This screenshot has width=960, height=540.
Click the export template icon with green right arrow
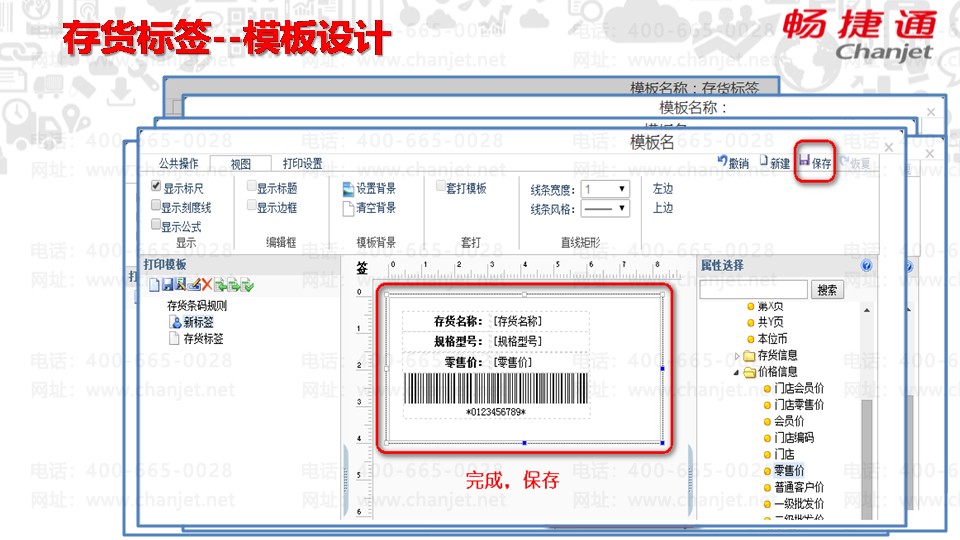(x=233, y=285)
